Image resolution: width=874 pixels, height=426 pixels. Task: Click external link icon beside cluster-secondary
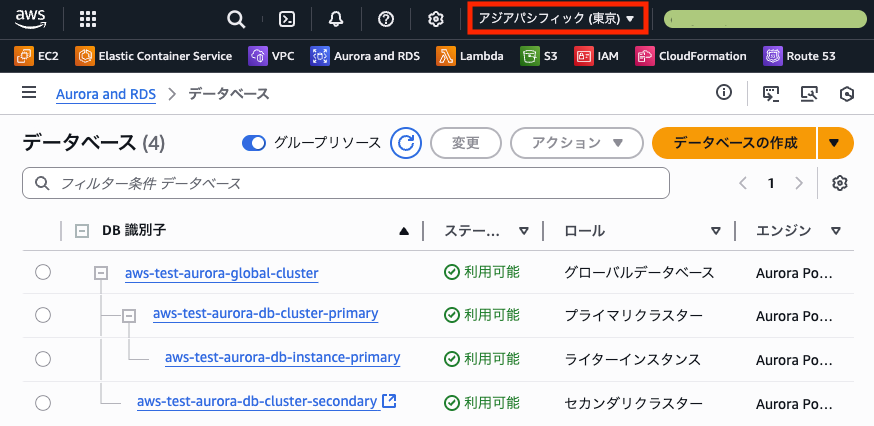click(389, 401)
